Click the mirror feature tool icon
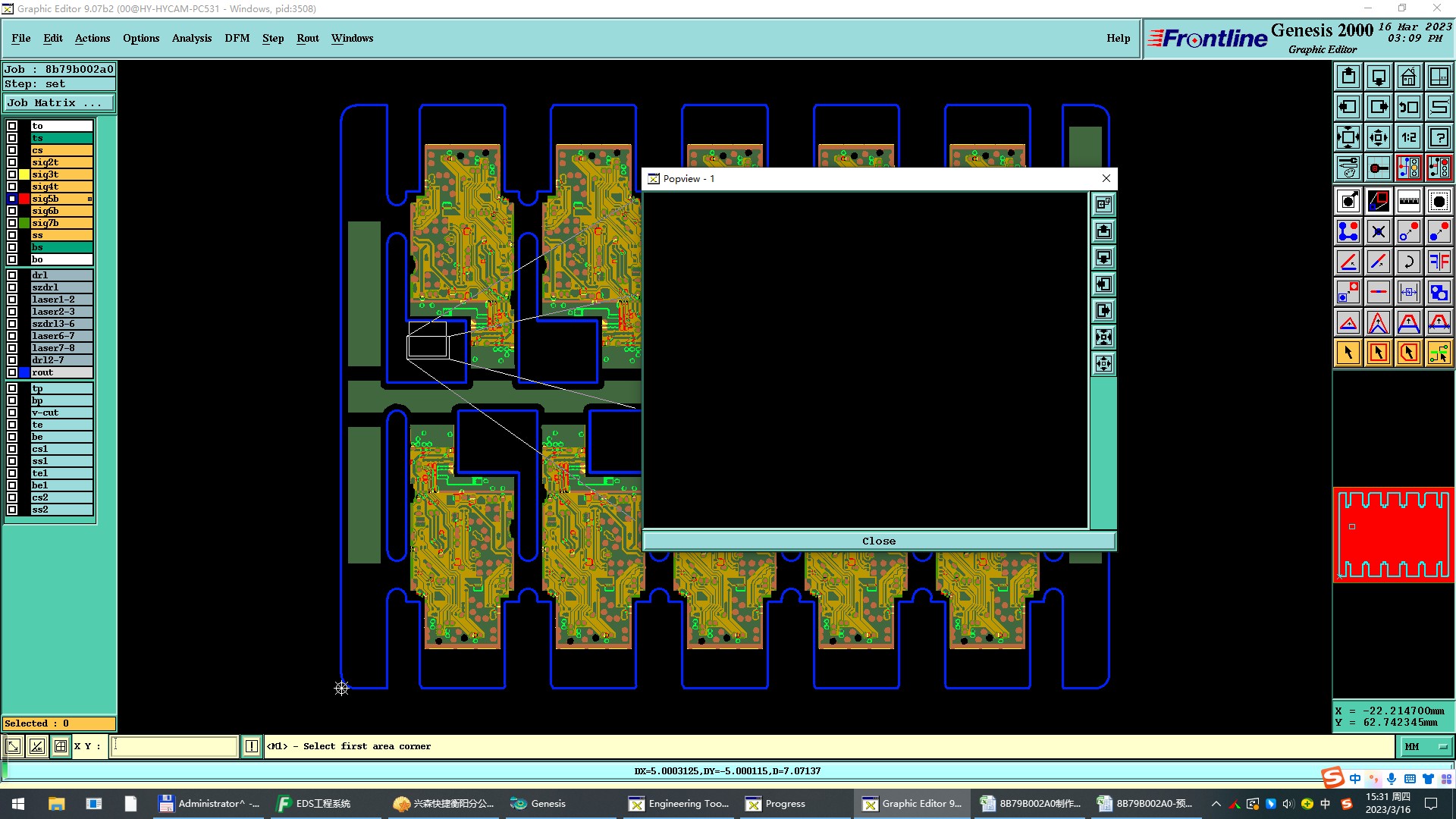 click(1439, 262)
